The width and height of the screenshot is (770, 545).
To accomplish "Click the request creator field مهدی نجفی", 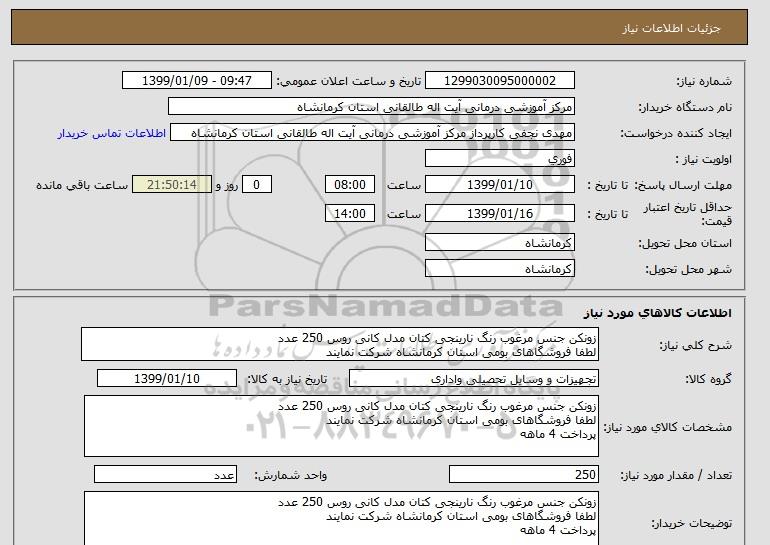I will coord(372,133).
